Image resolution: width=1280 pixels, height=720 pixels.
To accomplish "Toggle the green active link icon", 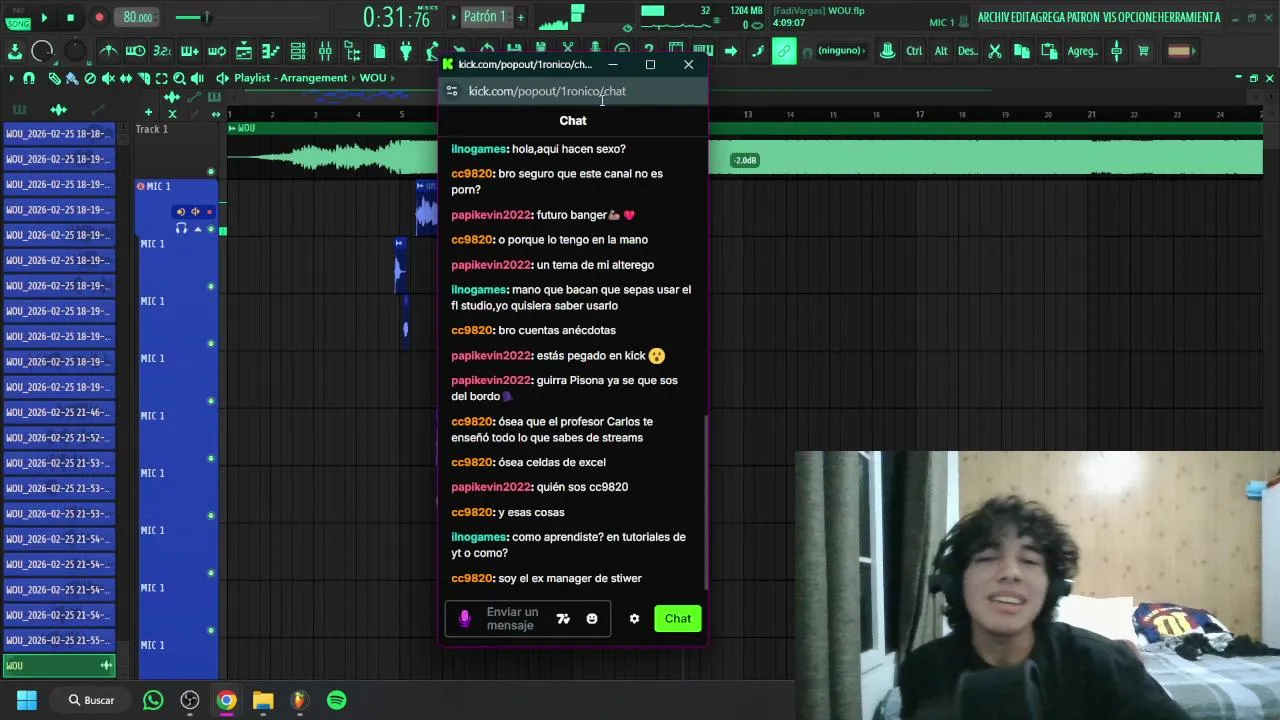I will tap(784, 51).
